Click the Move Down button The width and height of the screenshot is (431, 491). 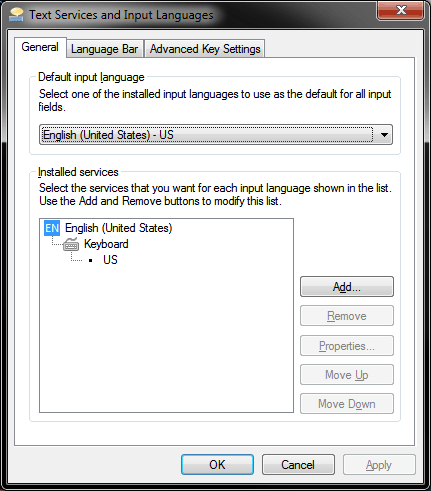coord(347,404)
